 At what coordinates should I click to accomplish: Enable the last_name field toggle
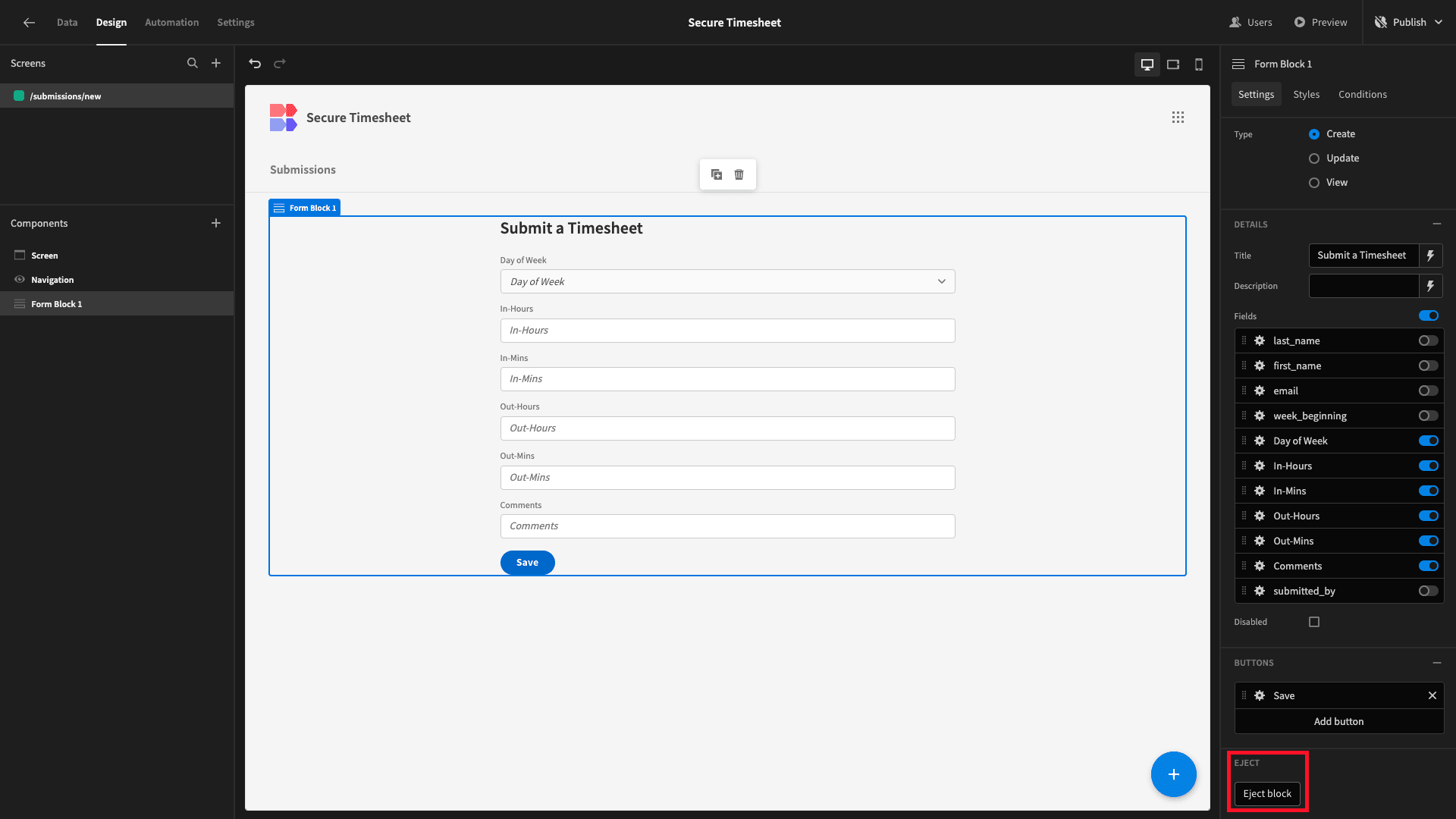point(1428,340)
